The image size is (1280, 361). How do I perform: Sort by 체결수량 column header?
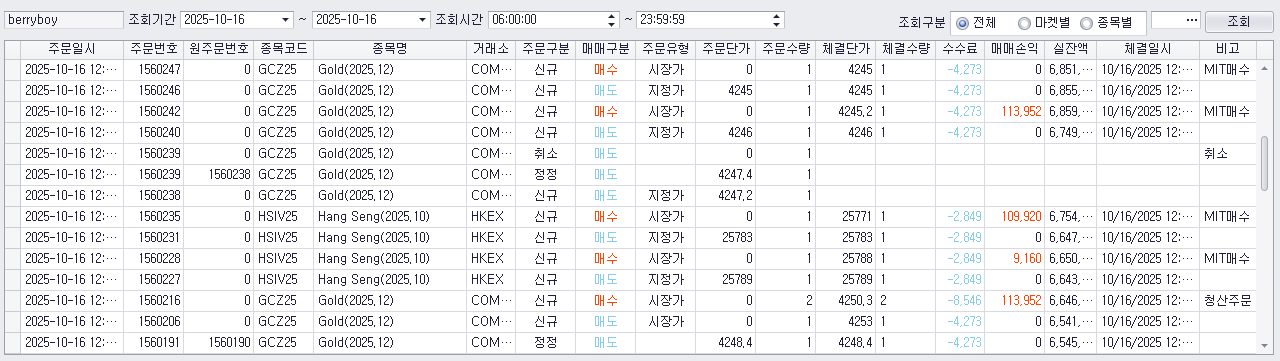(906, 49)
